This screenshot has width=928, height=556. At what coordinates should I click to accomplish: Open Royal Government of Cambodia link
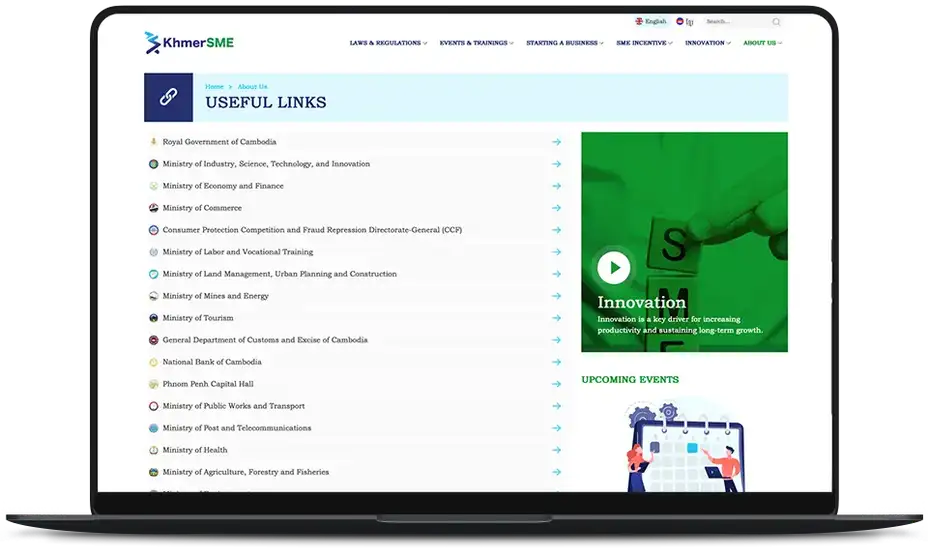(220, 142)
